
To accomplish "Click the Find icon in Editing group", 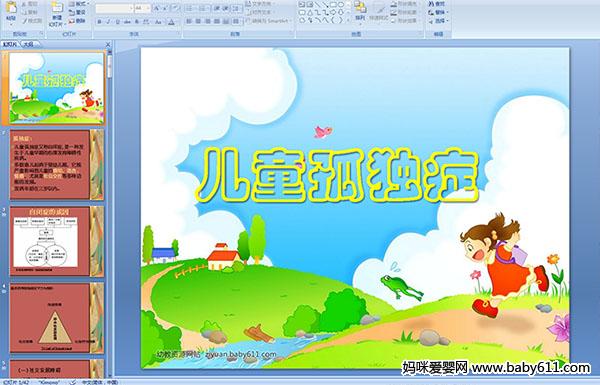I will (437, 4).
